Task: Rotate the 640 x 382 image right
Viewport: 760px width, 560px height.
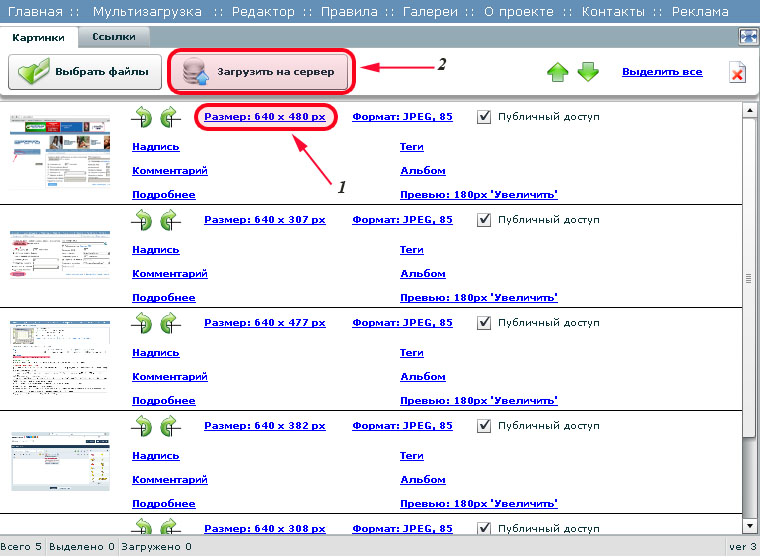Action: (x=169, y=426)
